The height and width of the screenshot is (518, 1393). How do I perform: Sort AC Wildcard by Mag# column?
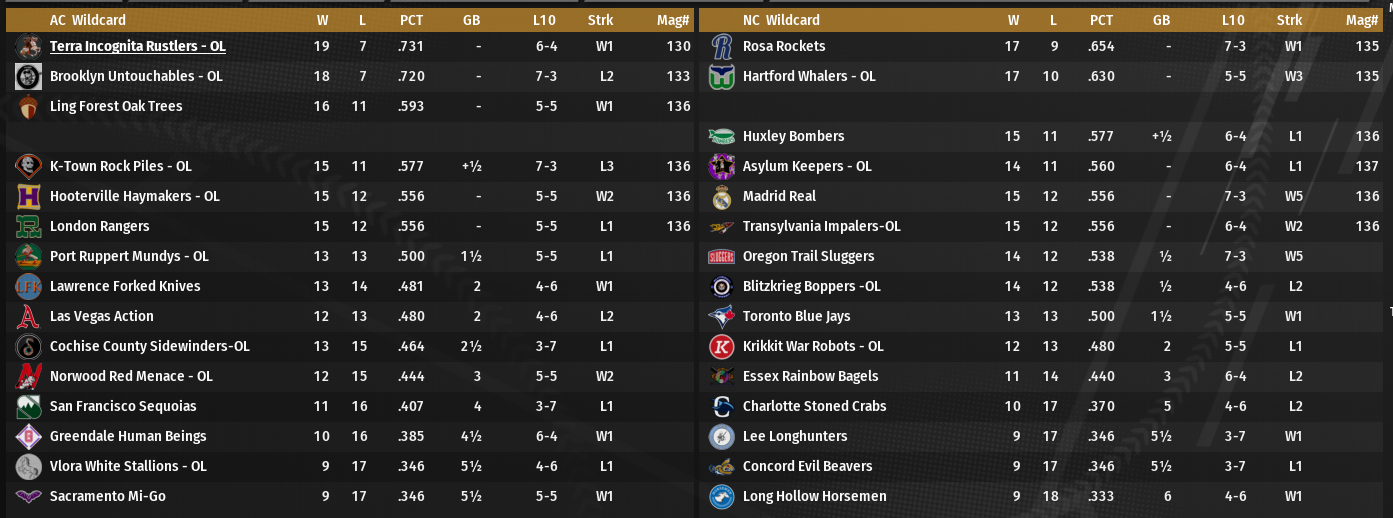674,20
